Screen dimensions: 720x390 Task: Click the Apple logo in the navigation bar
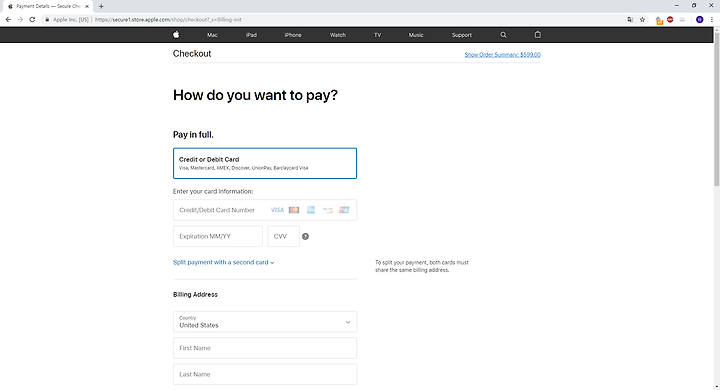click(176, 34)
